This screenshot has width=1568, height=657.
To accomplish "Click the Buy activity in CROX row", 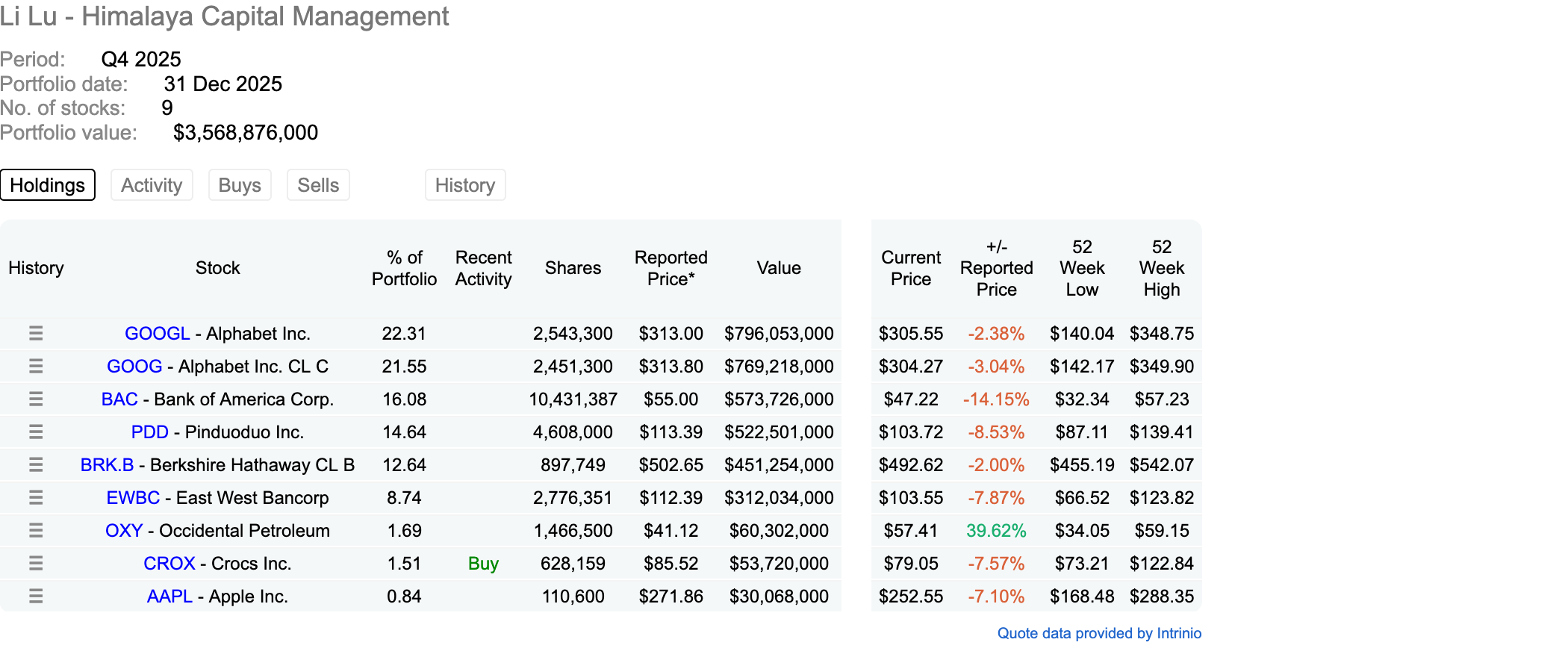I will pyautogui.click(x=483, y=564).
